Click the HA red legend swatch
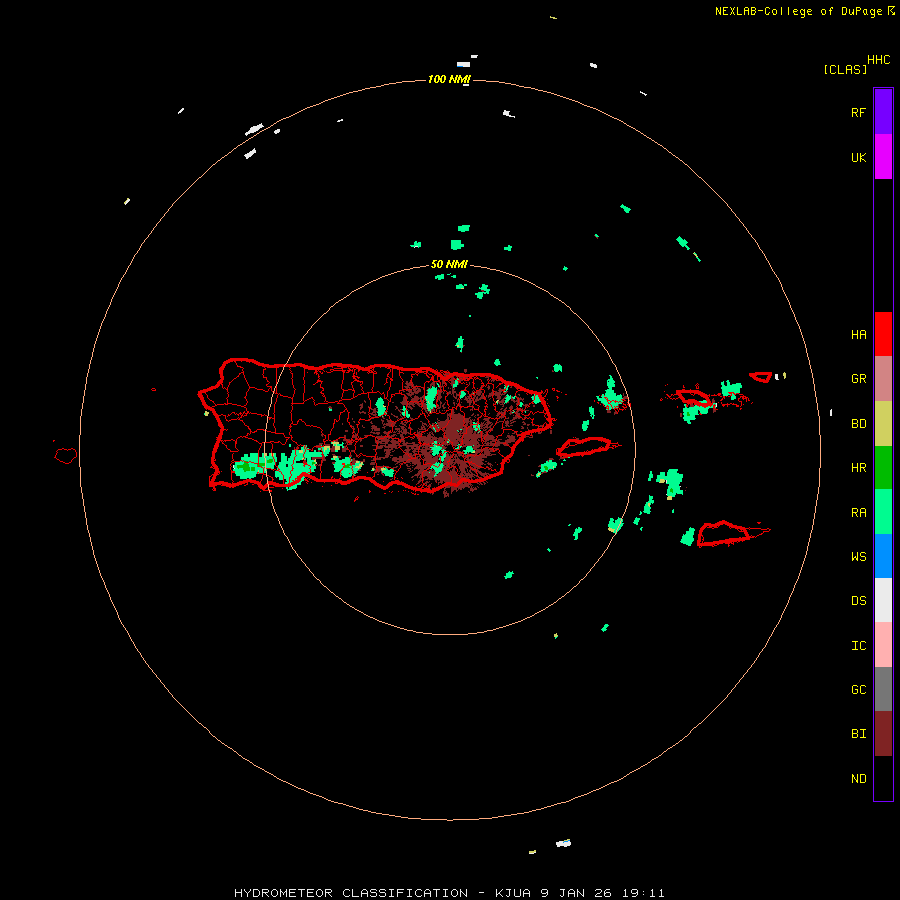The width and height of the screenshot is (900, 900). (883, 334)
